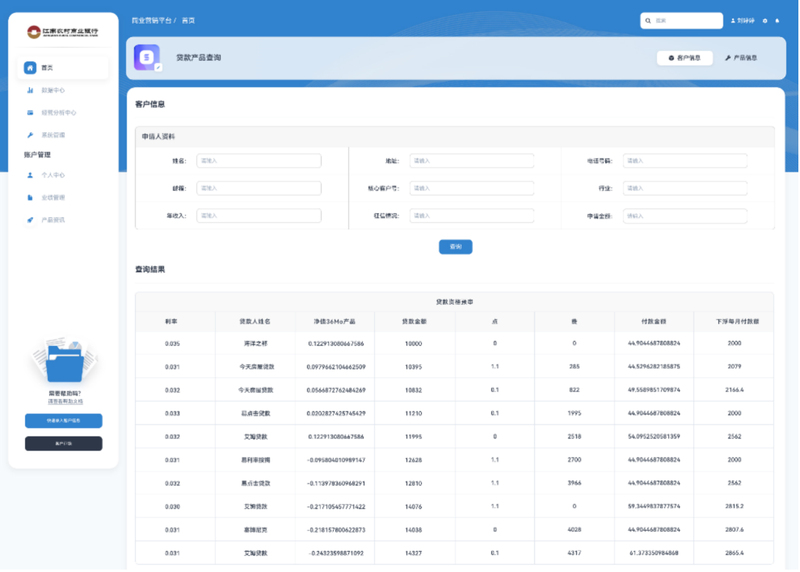Click the 姓名 input field
This screenshot has width=800, height=572.
[258, 161]
